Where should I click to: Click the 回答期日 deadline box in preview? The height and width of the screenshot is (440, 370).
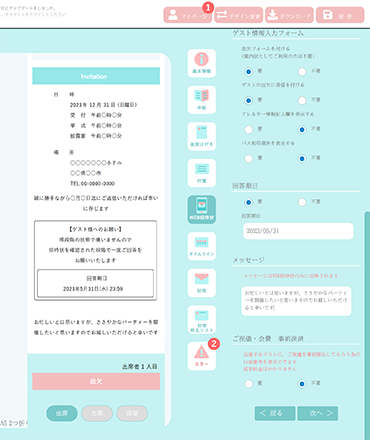95,283
